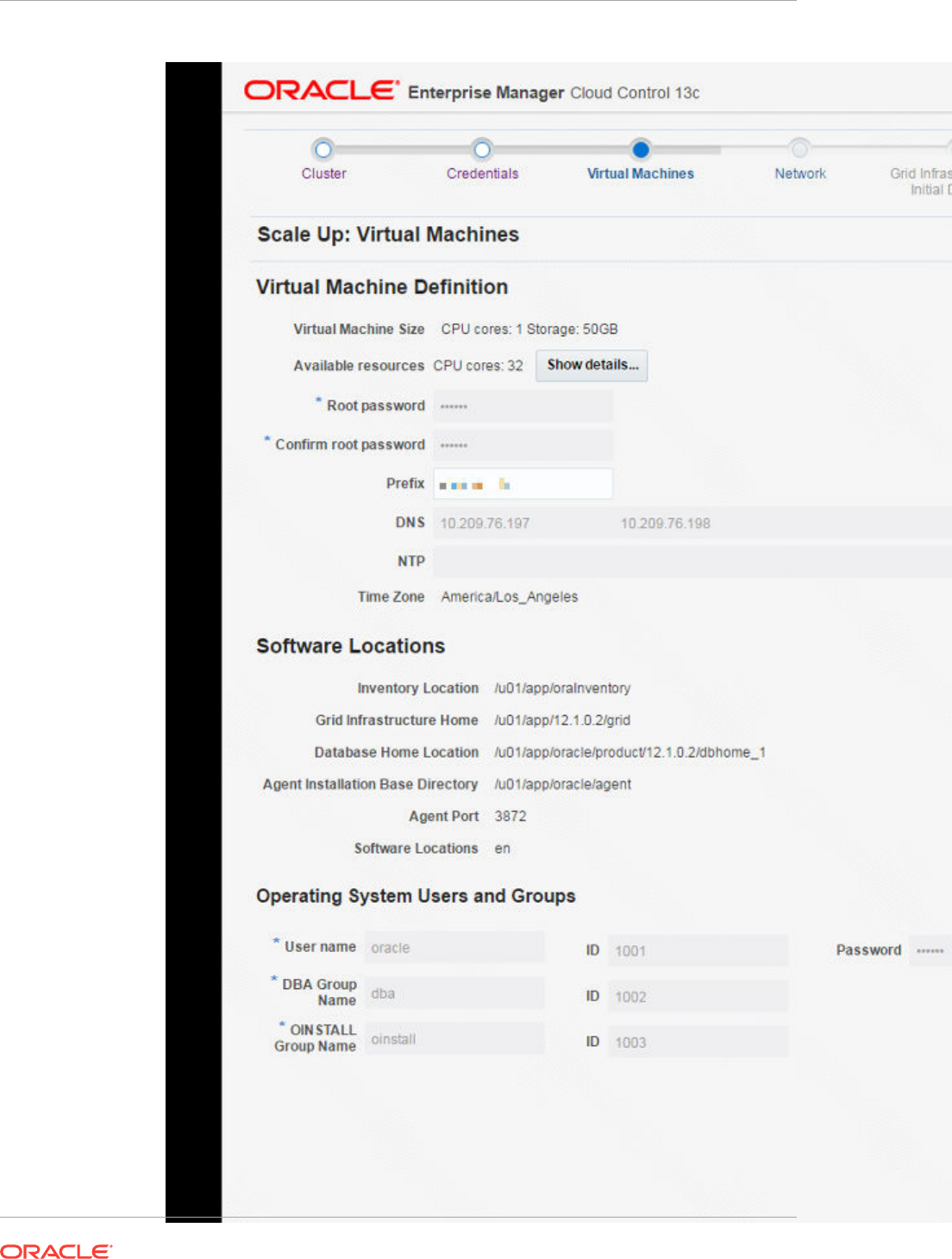This screenshot has width=952, height=1259.
Task: Click the Virtual Machines step circle
Action: click(x=641, y=149)
